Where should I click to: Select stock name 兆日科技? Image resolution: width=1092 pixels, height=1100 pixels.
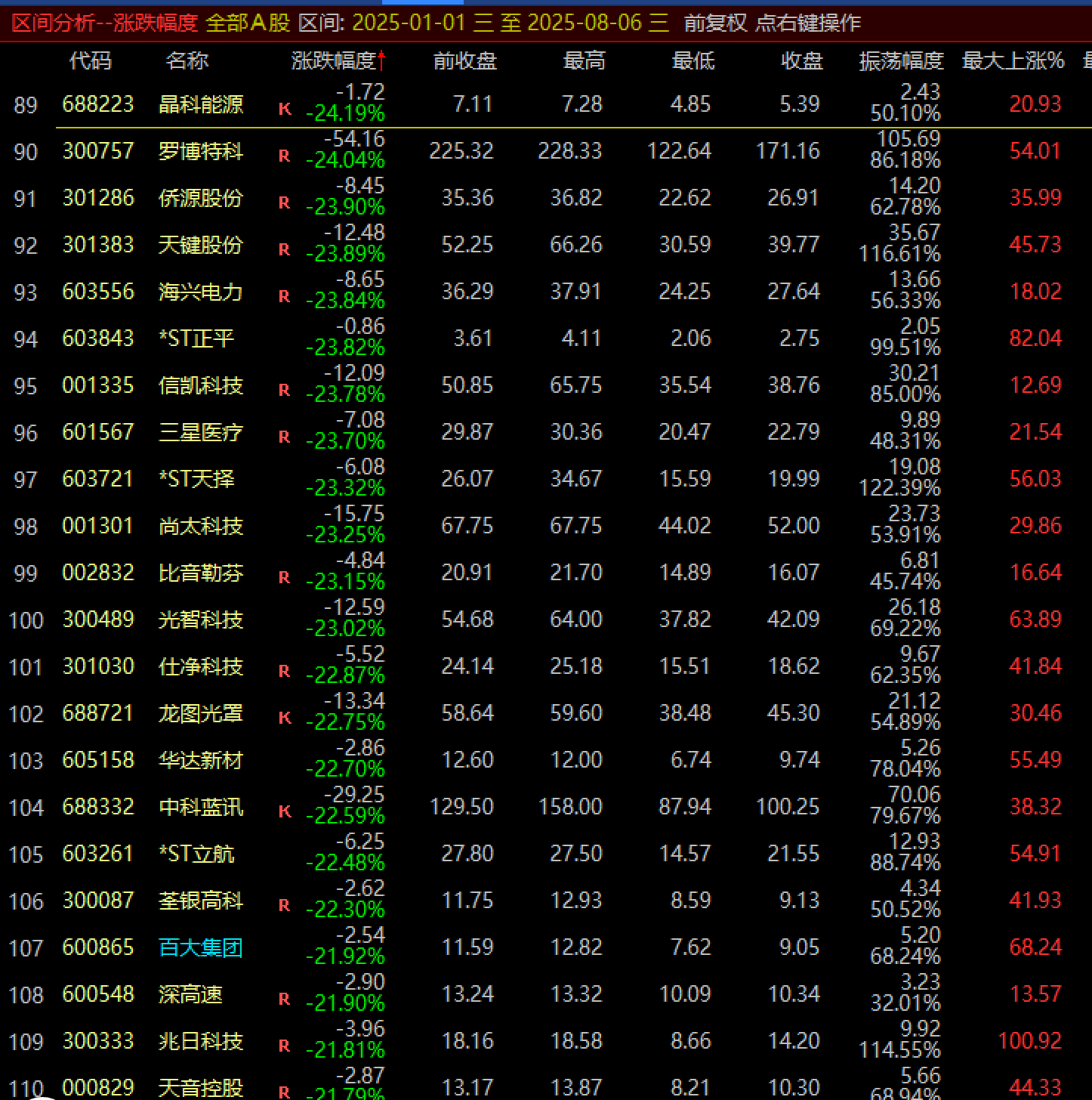201,1041
